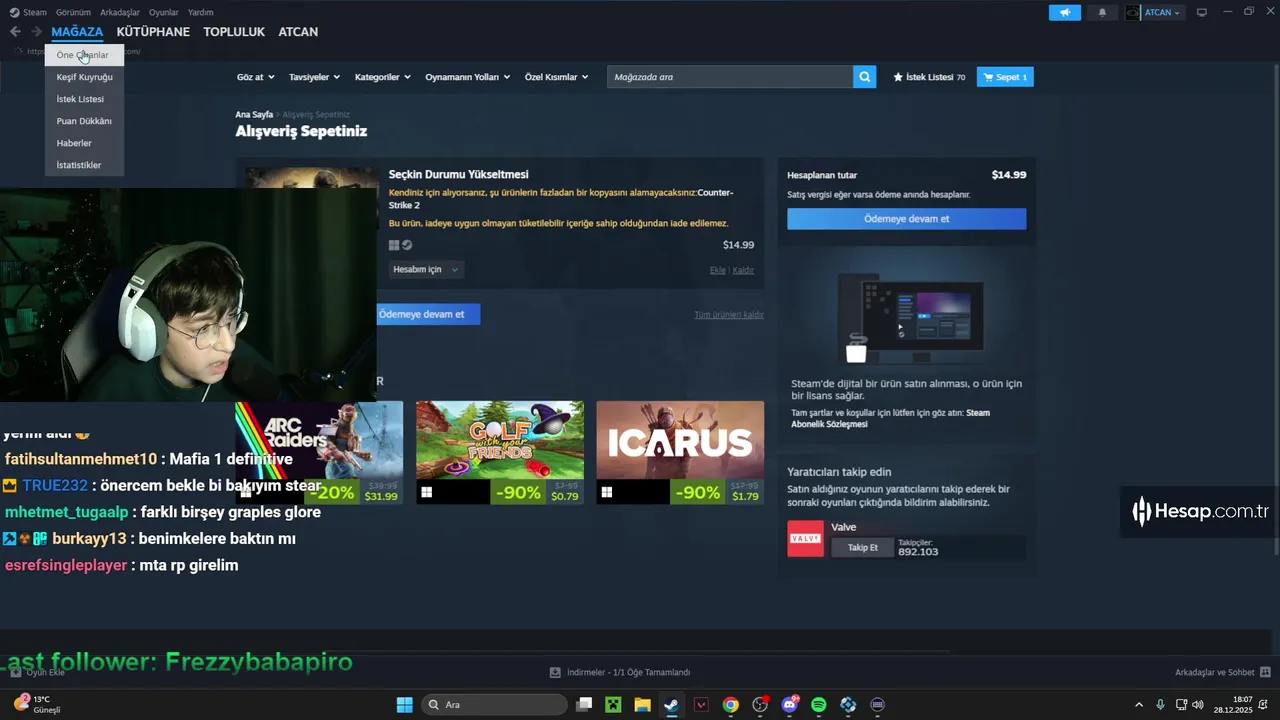Select İstek Listesi in the Mağaza menu
Image resolution: width=1280 pixels, height=720 pixels.
point(84,99)
